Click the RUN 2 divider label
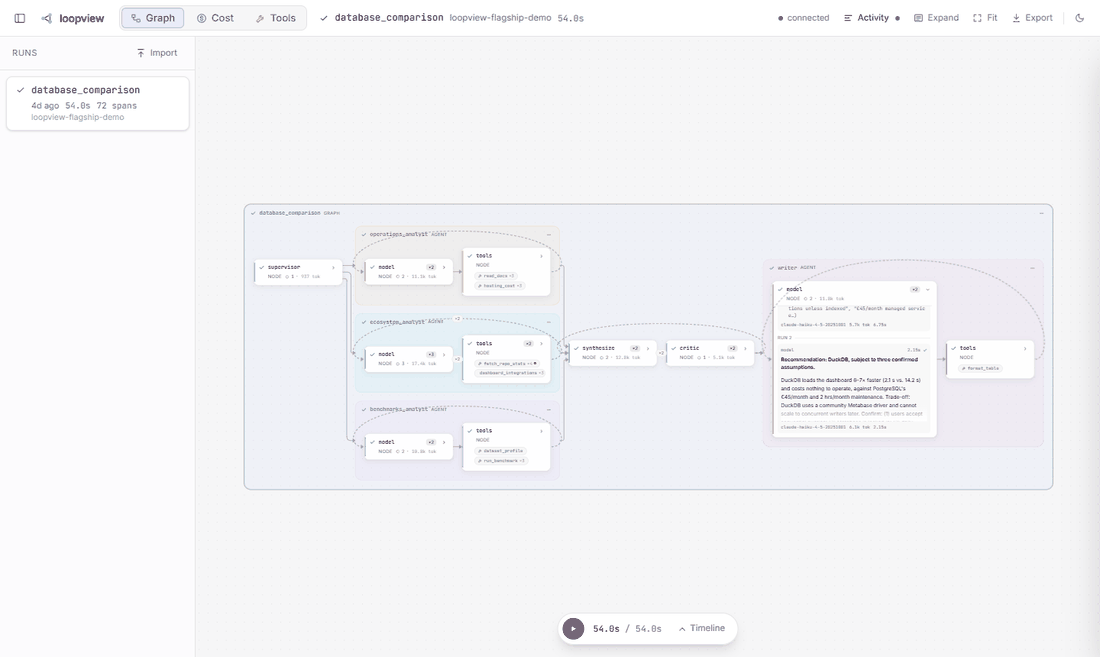 pos(784,337)
